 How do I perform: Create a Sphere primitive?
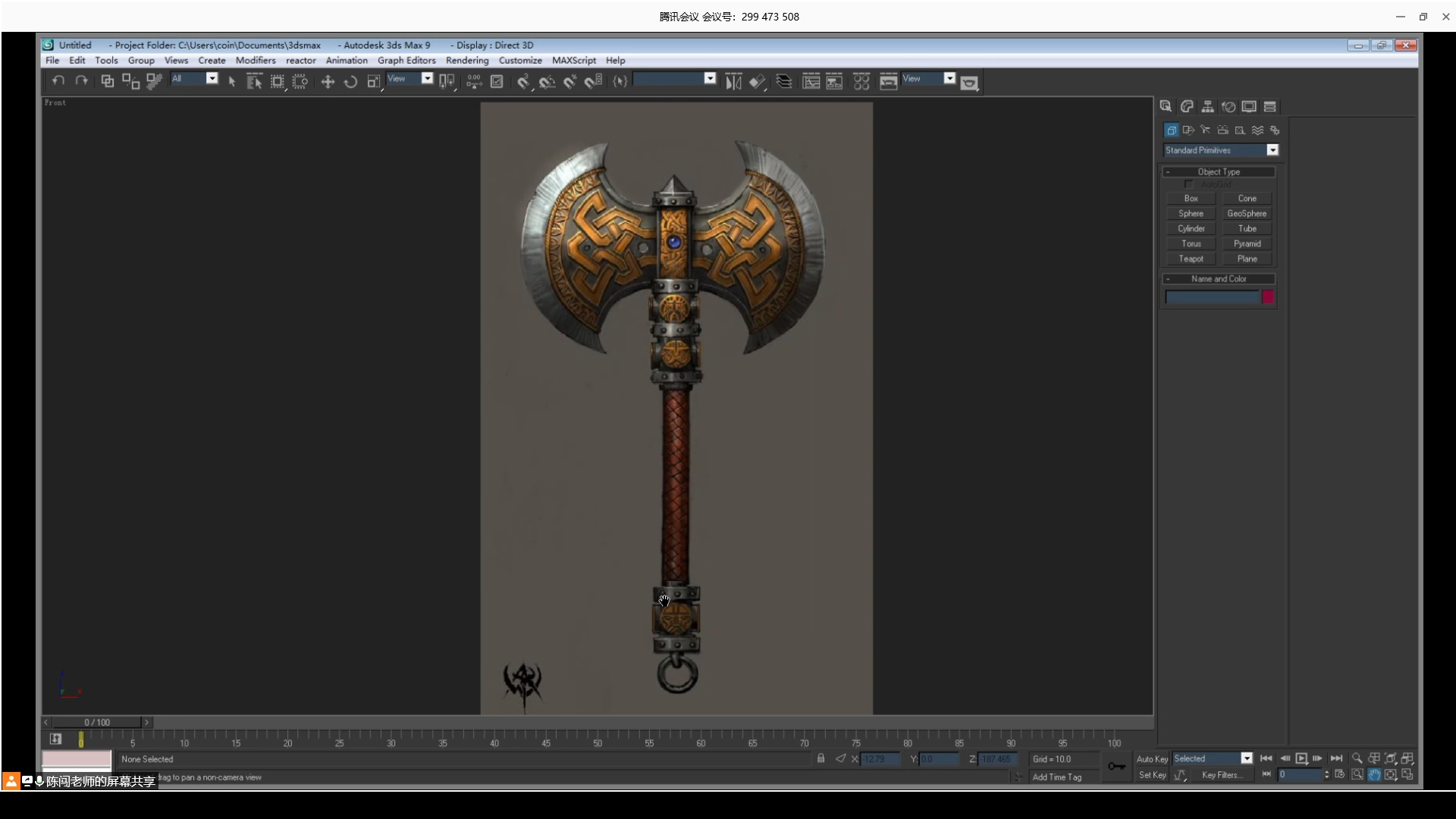coord(1191,214)
